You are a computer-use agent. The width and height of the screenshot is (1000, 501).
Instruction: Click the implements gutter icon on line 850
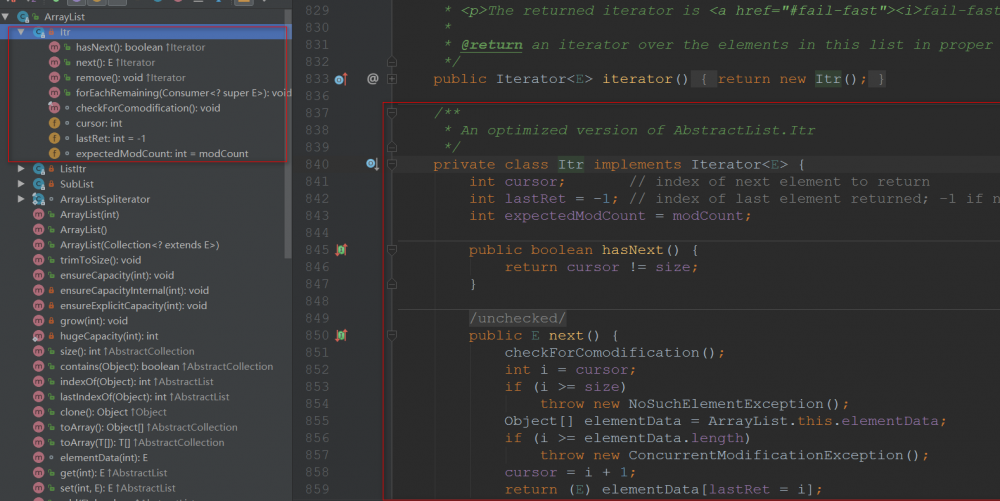click(x=340, y=336)
